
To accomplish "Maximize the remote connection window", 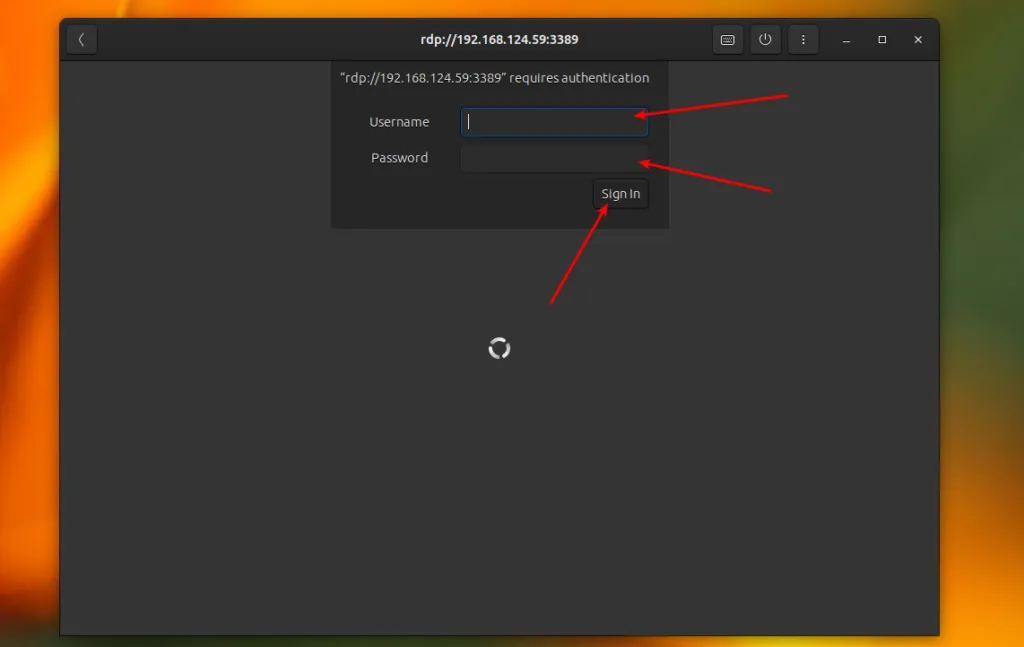I will tap(882, 40).
